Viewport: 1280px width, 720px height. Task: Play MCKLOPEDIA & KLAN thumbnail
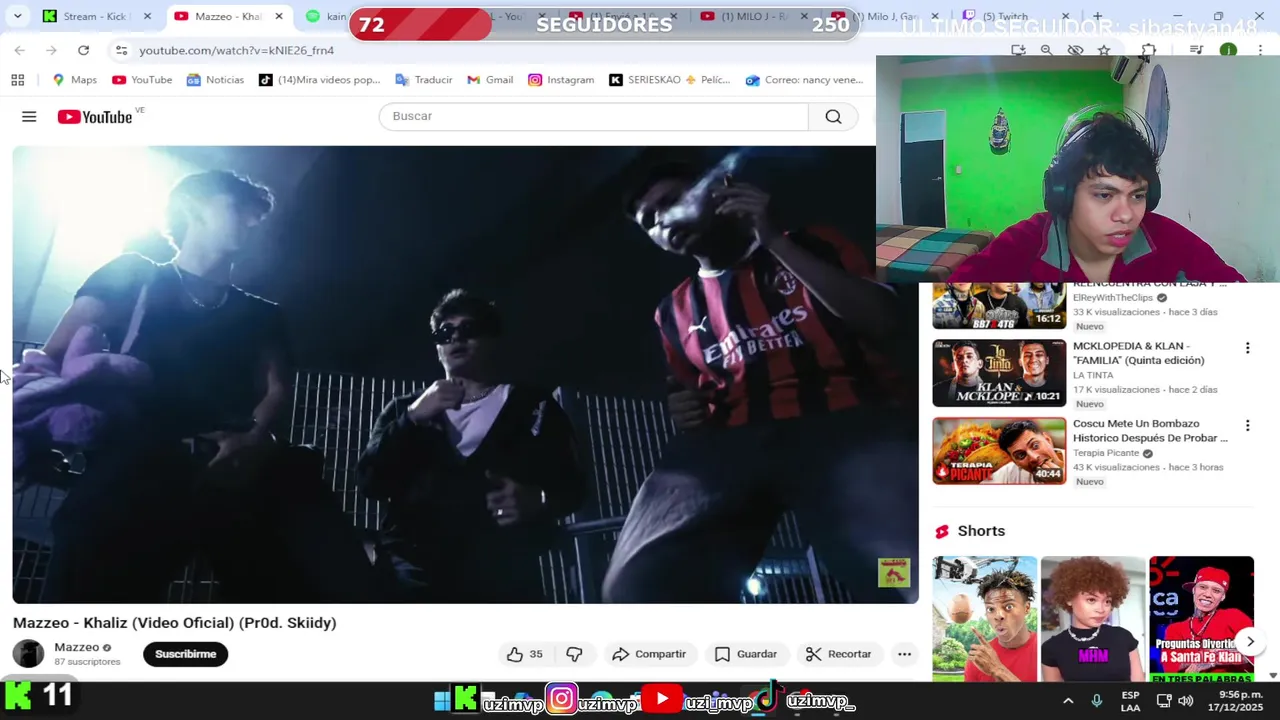click(999, 373)
